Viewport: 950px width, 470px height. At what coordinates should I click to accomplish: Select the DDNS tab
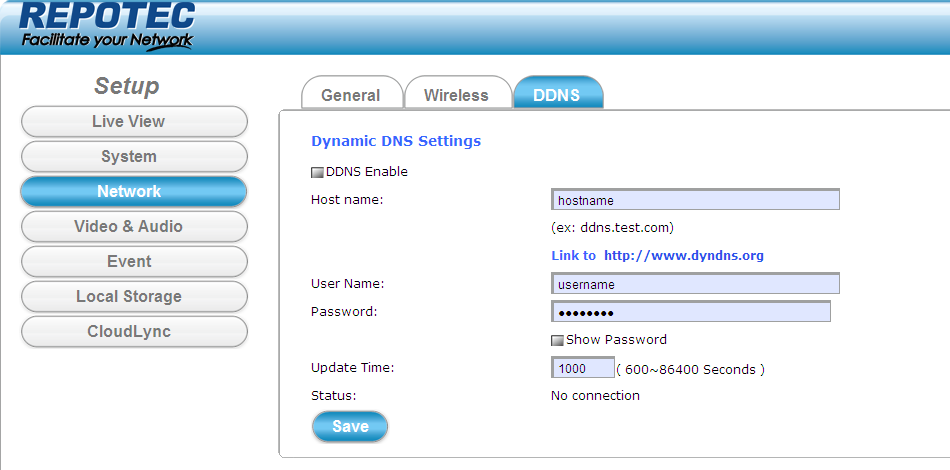click(557, 95)
